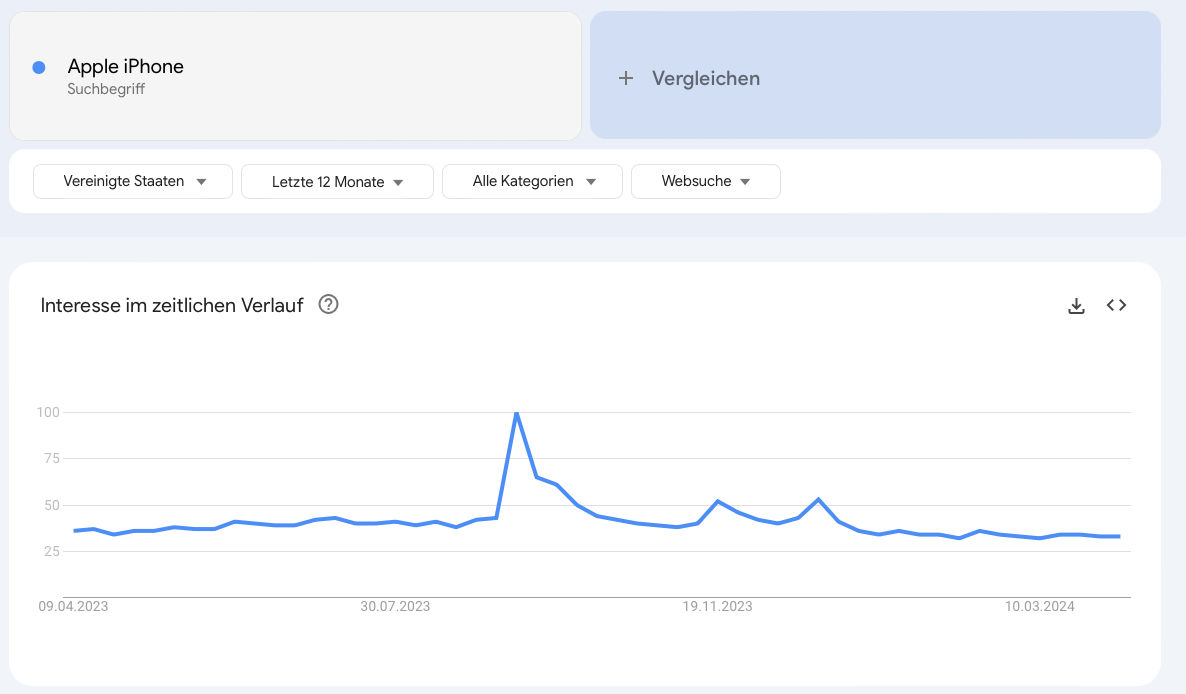Image resolution: width=1186 pixels, height=694 pixels.
Task: Select the Vereinigte Staaten region filter text
Action: pos(124,181)
